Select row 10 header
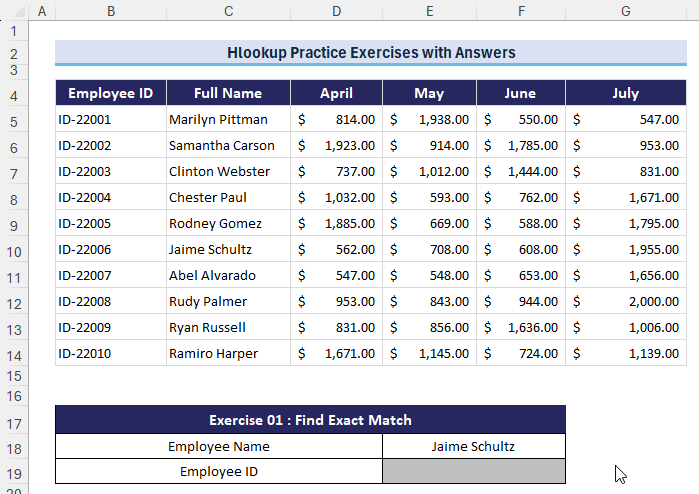 point(14,250)
